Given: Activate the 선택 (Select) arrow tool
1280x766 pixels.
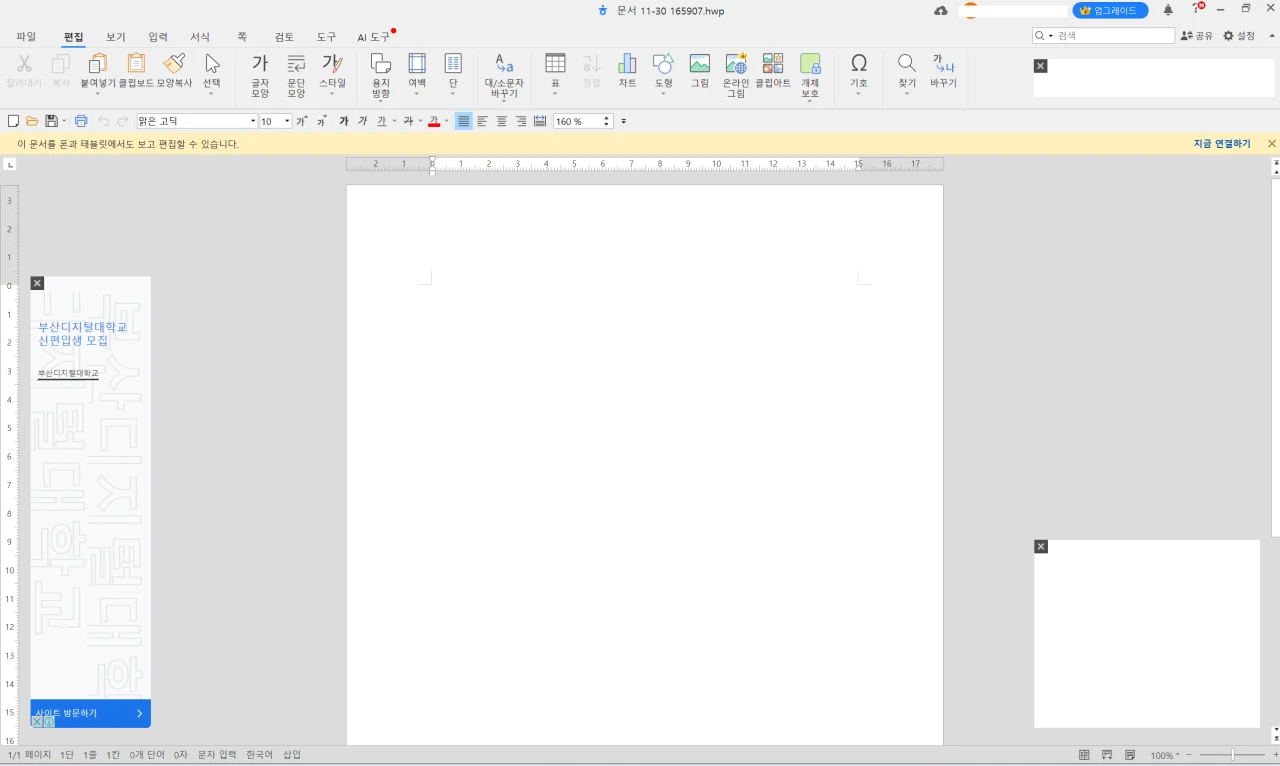Looking at the screenshot, I should (212, 71).
